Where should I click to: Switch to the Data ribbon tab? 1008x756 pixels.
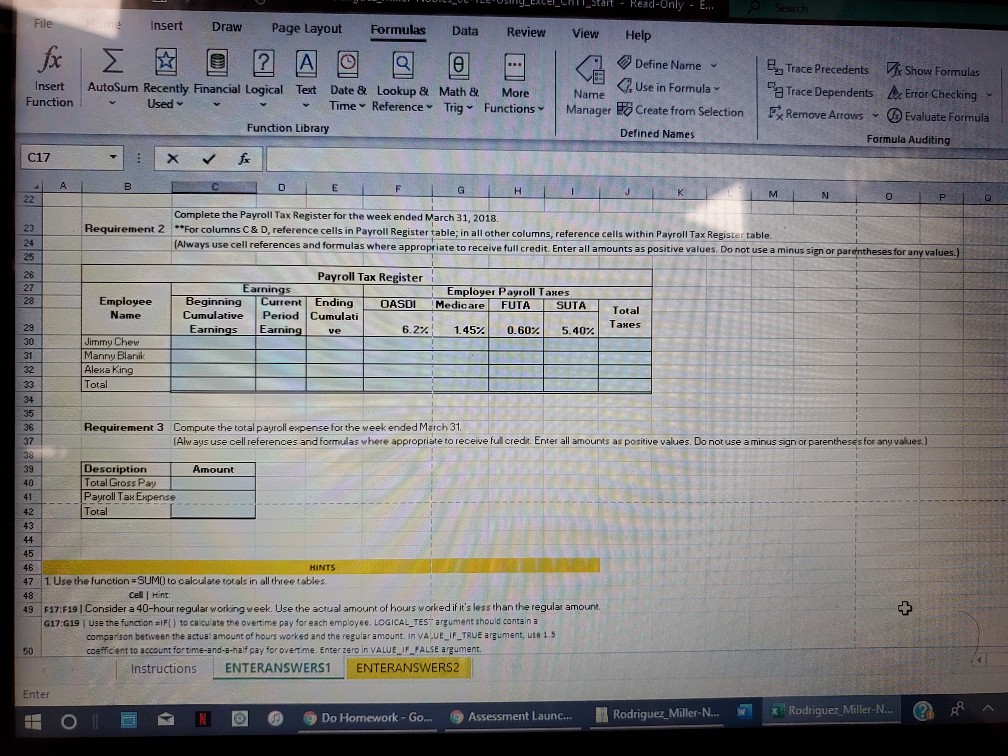(465, 31)
